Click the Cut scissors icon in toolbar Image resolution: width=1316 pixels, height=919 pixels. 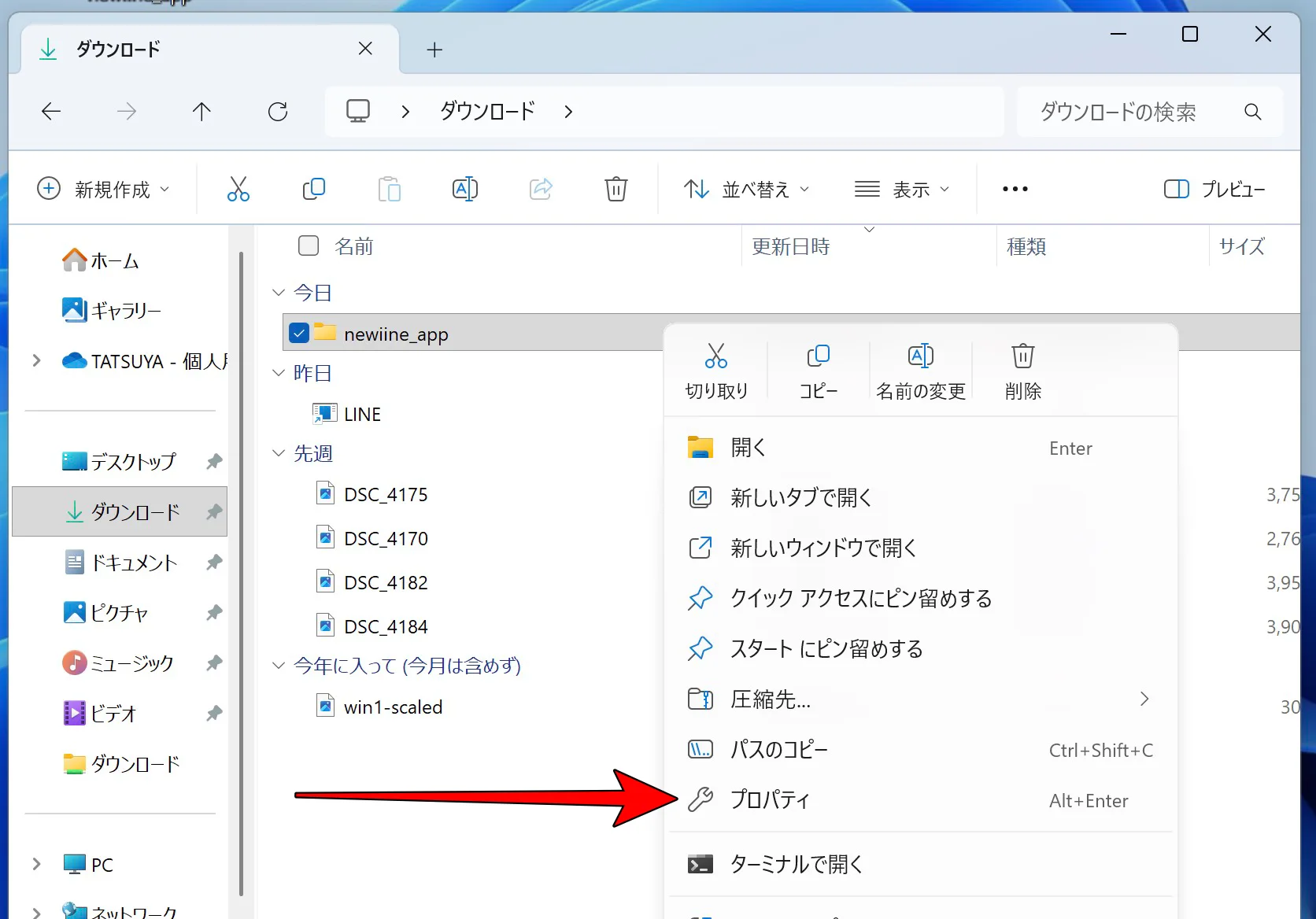click(238, 189)
